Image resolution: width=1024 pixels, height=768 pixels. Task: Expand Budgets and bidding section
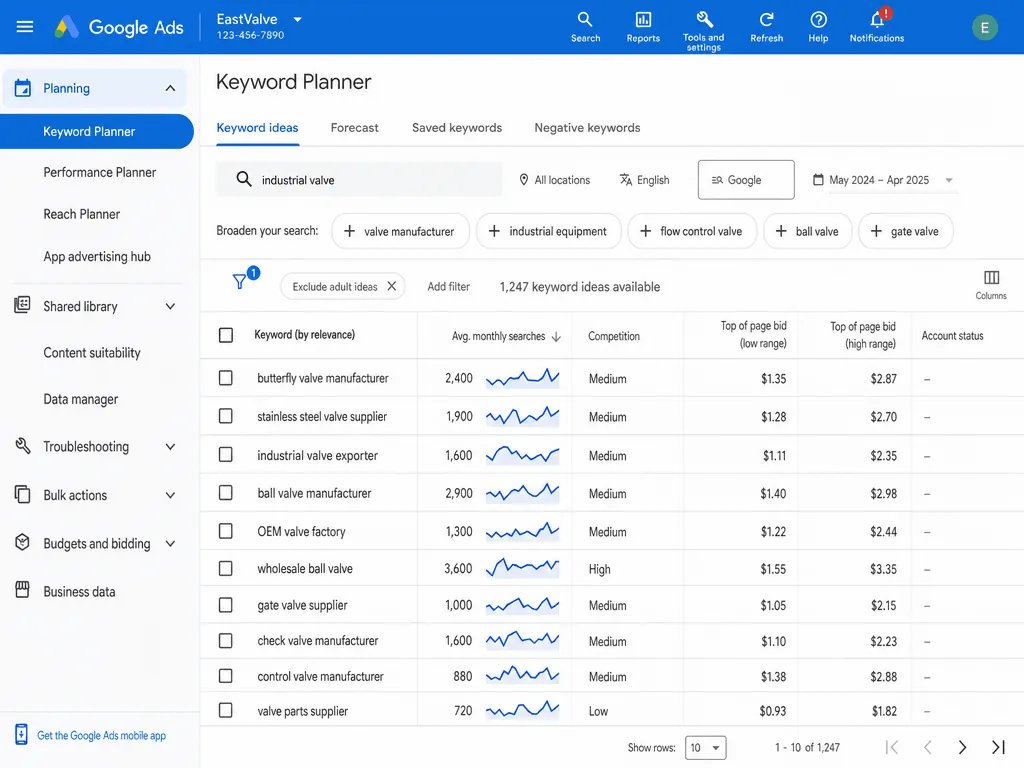pos(170,543)
